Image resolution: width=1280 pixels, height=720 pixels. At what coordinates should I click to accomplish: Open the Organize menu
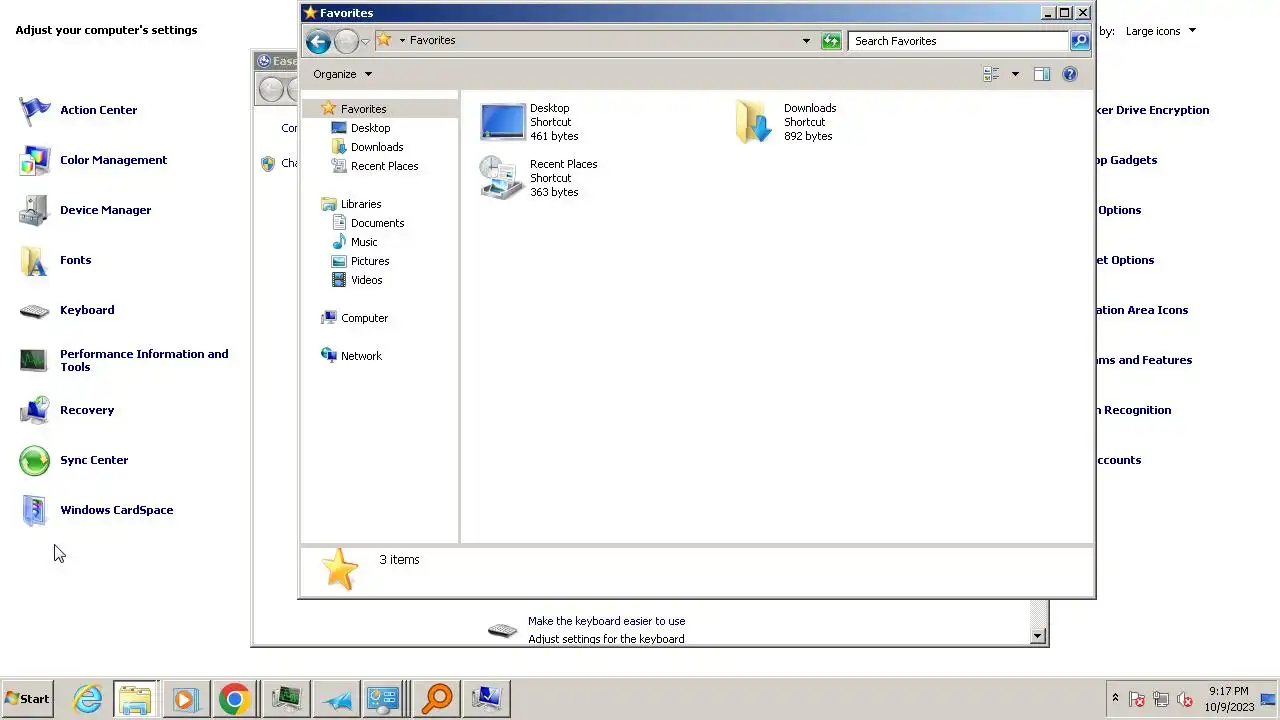coord(342,74)
